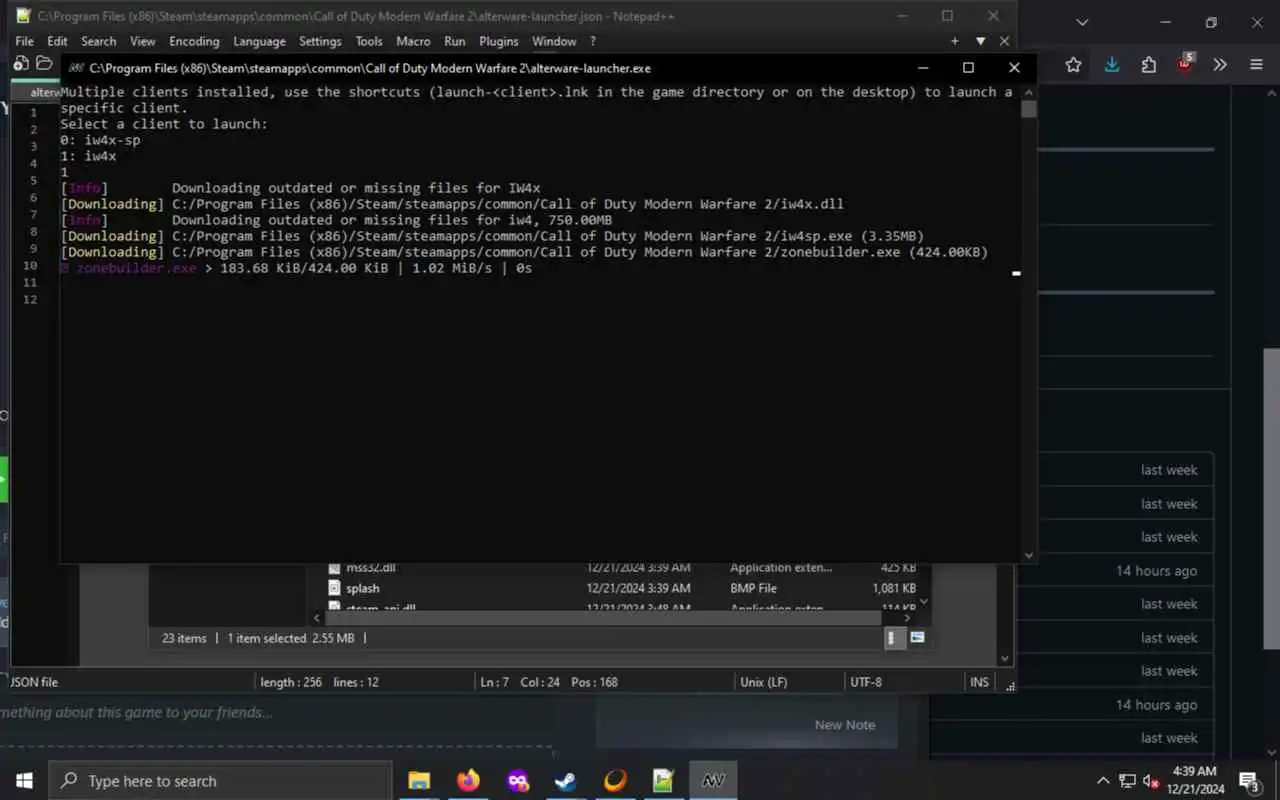1280x800 pixels.
Task: Expand the browser toolbar overflow chevrons
Action: (x=1220, y=65)
